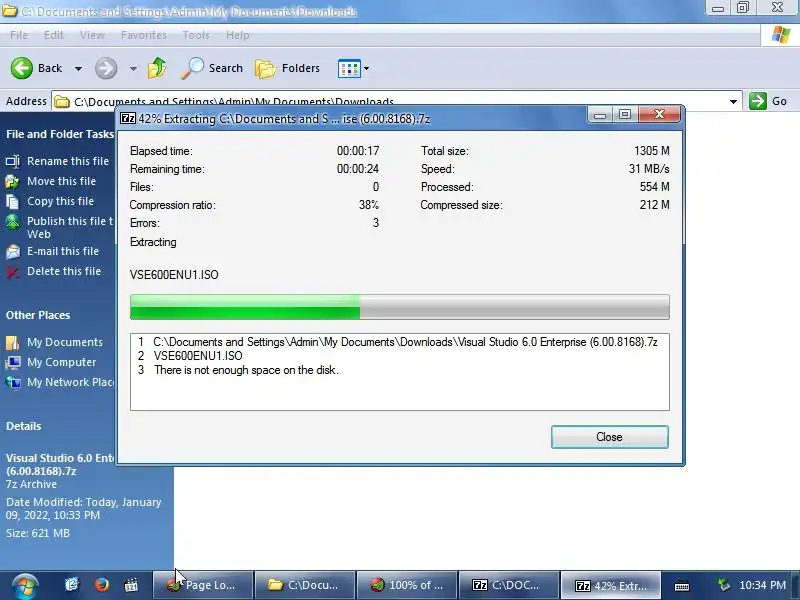Open the File menu
This screenshot has height=600, width=800.
pyautogui.click(x=19, y=35)
